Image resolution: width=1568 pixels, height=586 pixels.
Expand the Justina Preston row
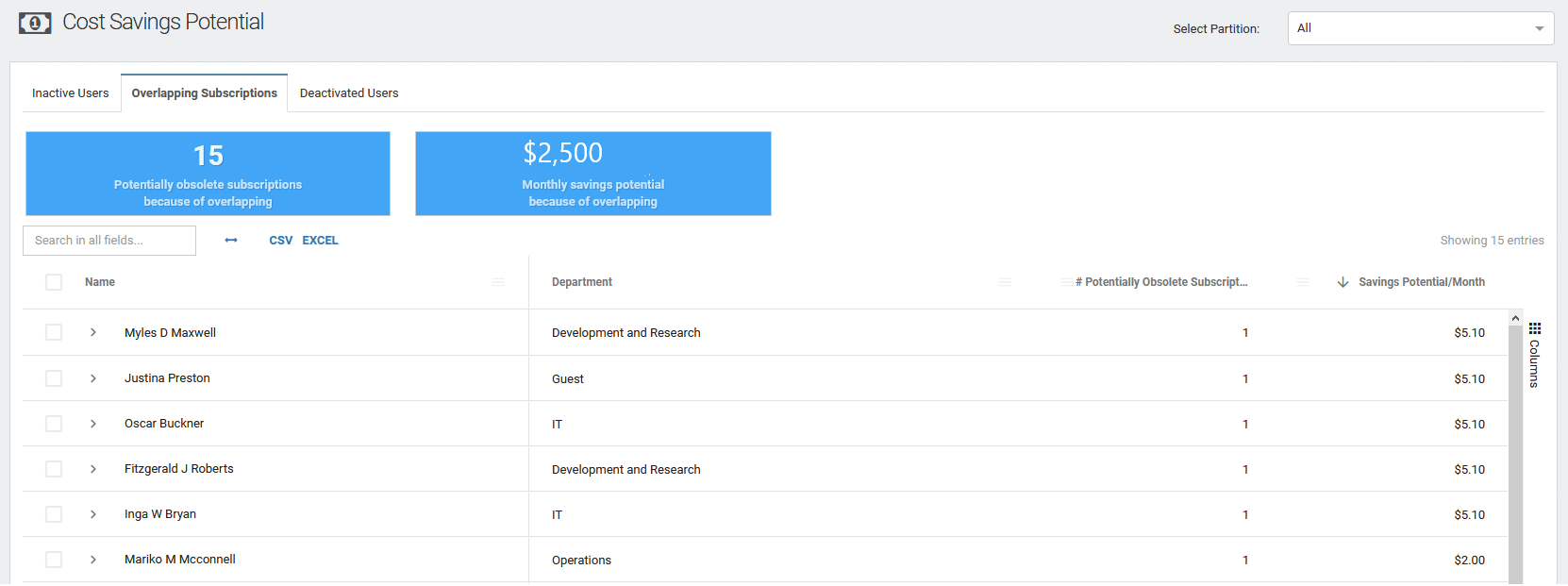[x=93, y=378]
